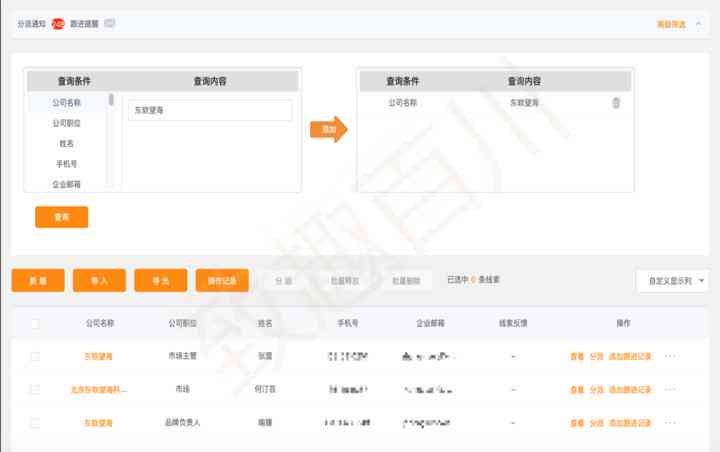The height and width of the screenshot is (452, 720).
Task: Open the red 分派通知 notification badge
Action: 58,23
